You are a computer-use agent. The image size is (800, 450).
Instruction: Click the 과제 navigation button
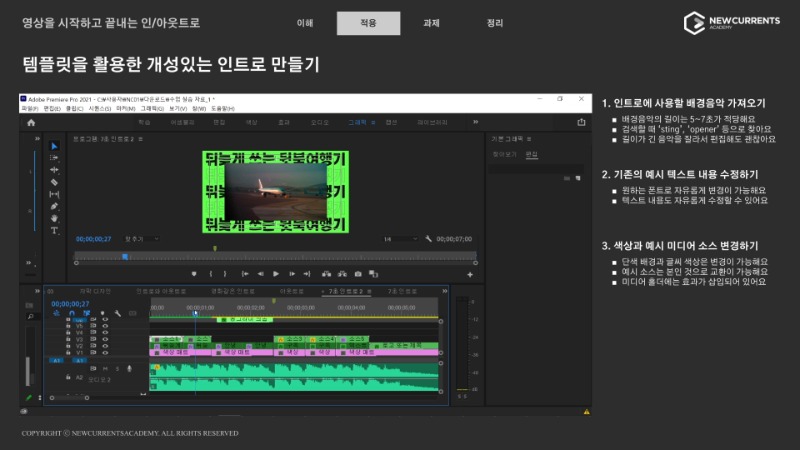431,23
